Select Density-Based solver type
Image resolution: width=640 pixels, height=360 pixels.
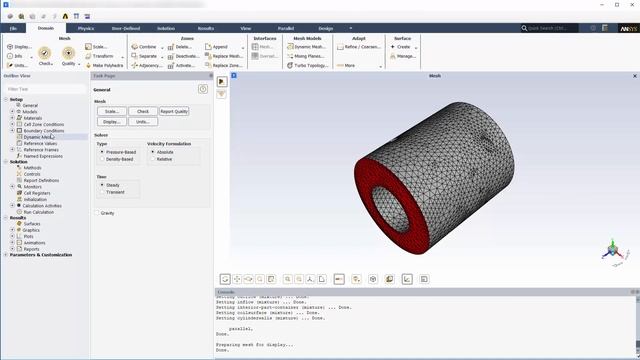(117, 159)
